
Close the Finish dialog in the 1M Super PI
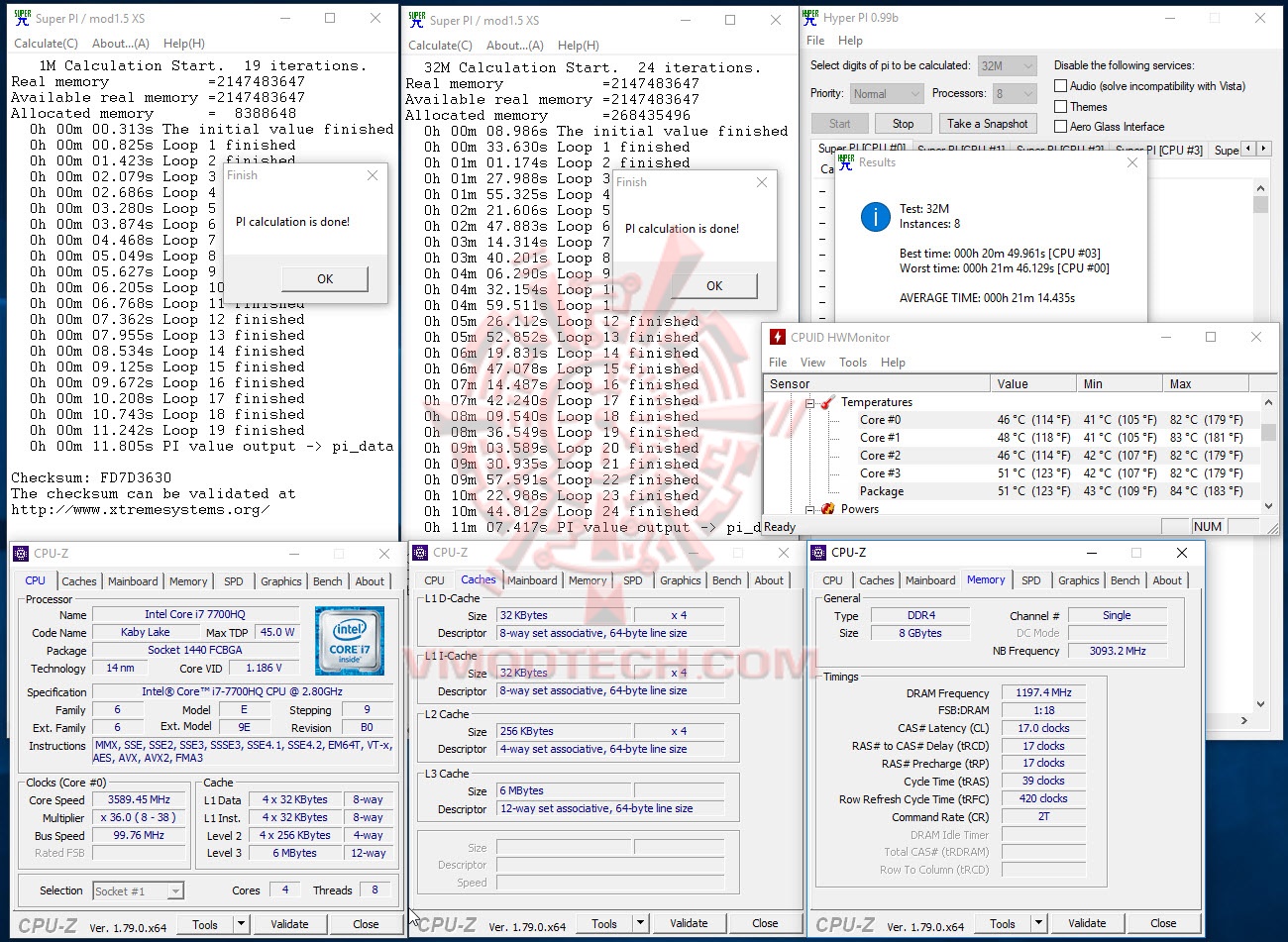[373, 175]
